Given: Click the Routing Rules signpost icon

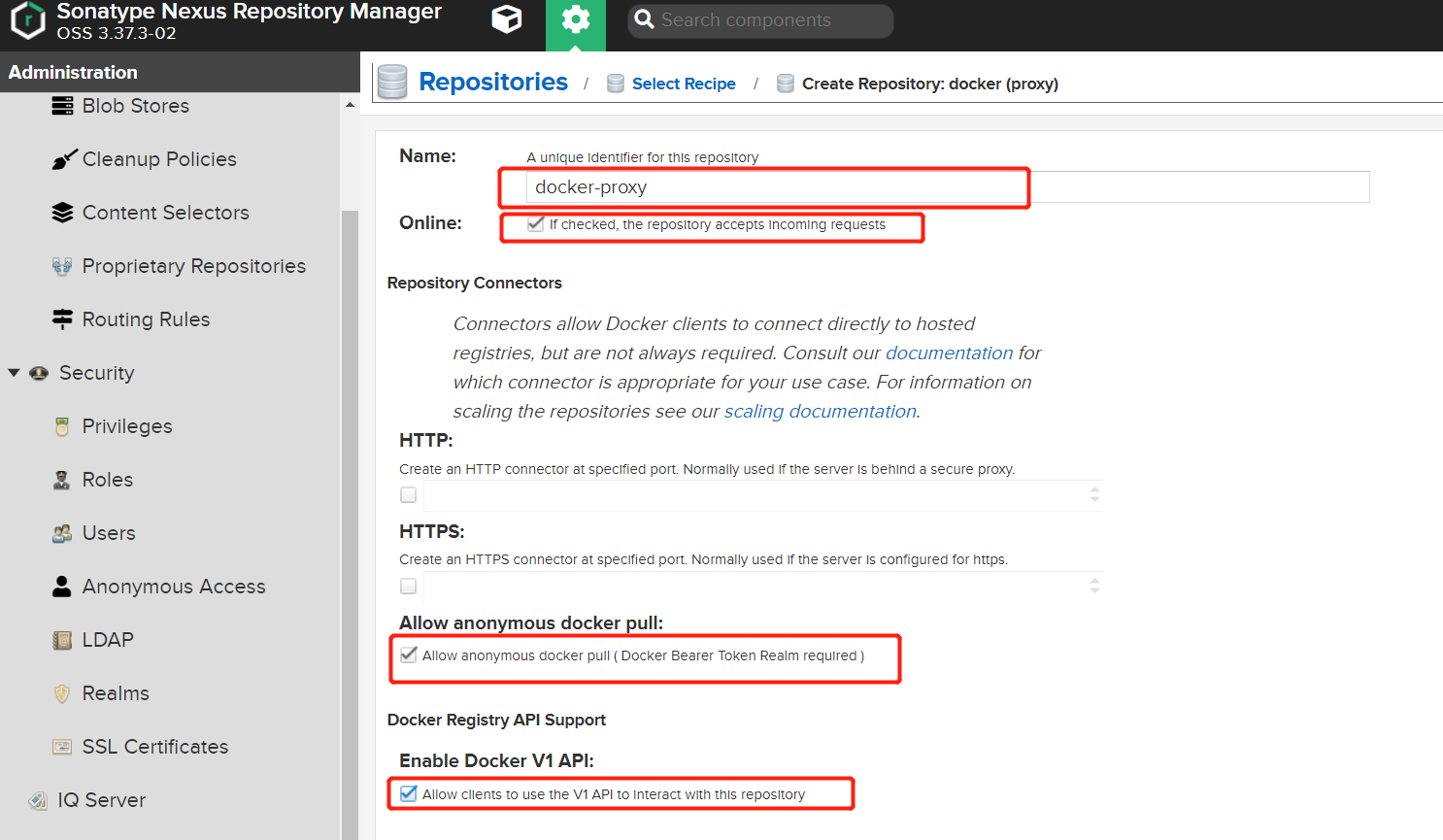Looking at the screenshot, I should pyautogui.click(x=62, y=319).
